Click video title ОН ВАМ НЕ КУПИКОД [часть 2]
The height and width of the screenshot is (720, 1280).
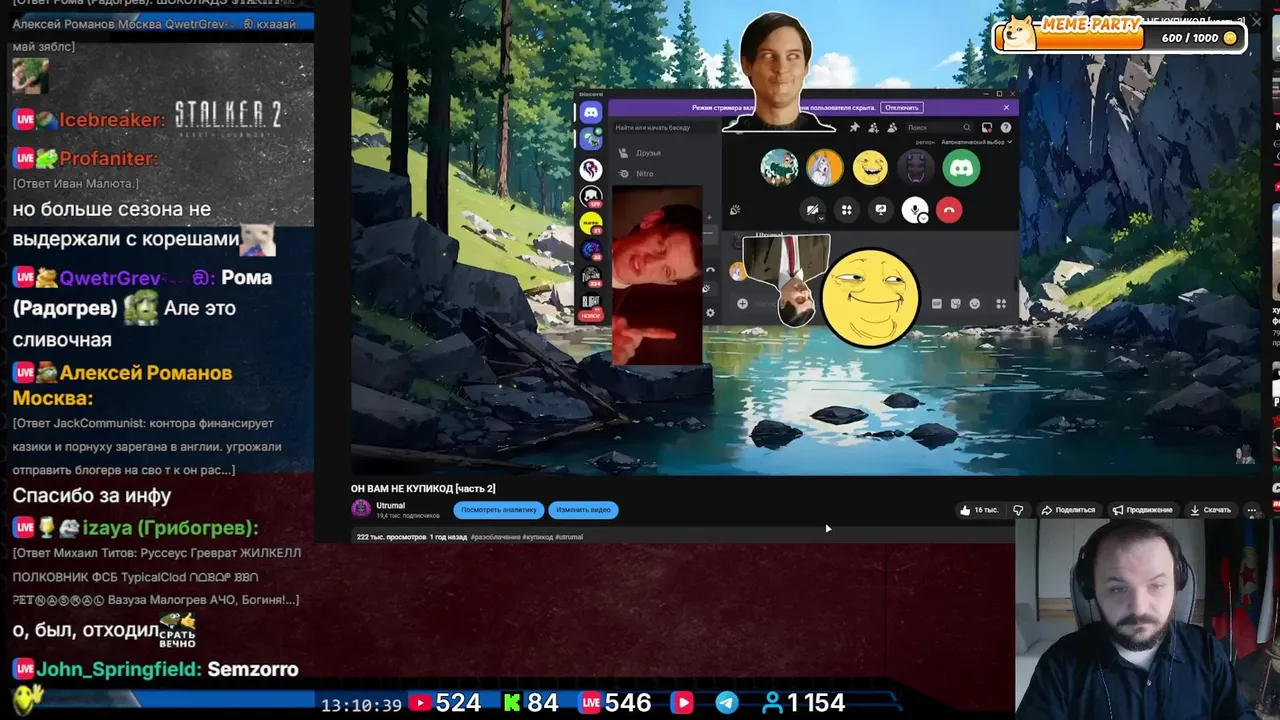coord(423,488)
